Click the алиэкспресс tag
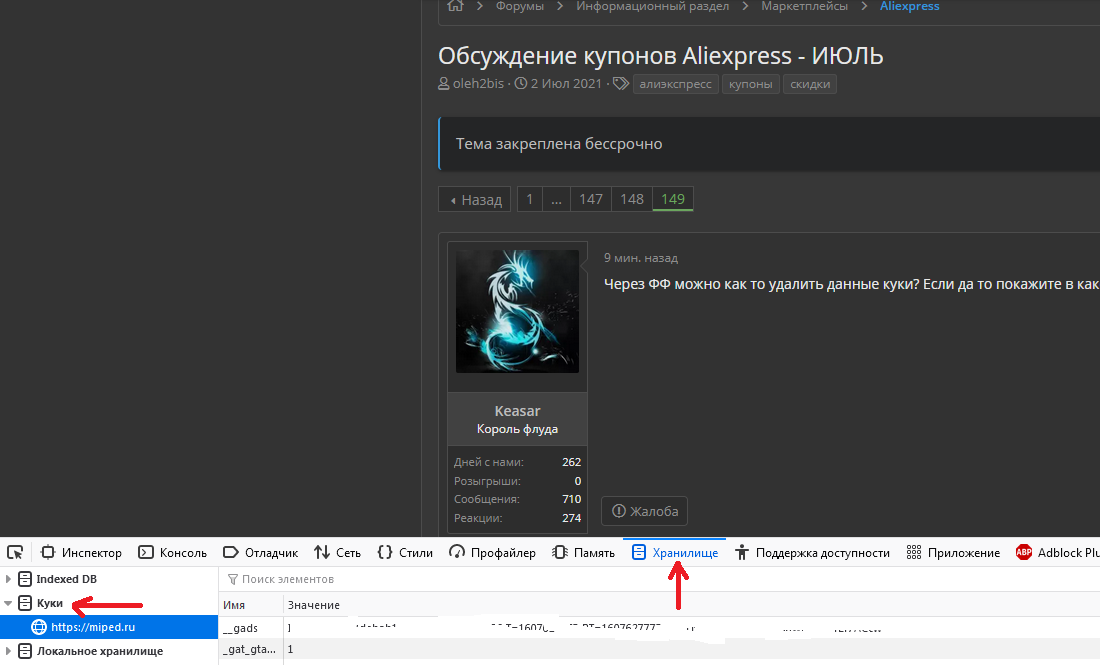This screenshot has height=665, width=1100. pyautogui.click(x=676, y=84)
